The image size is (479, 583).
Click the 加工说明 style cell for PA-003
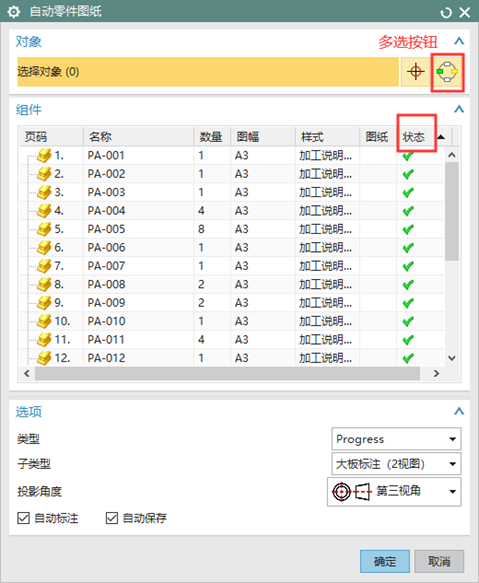coord(327,192)
